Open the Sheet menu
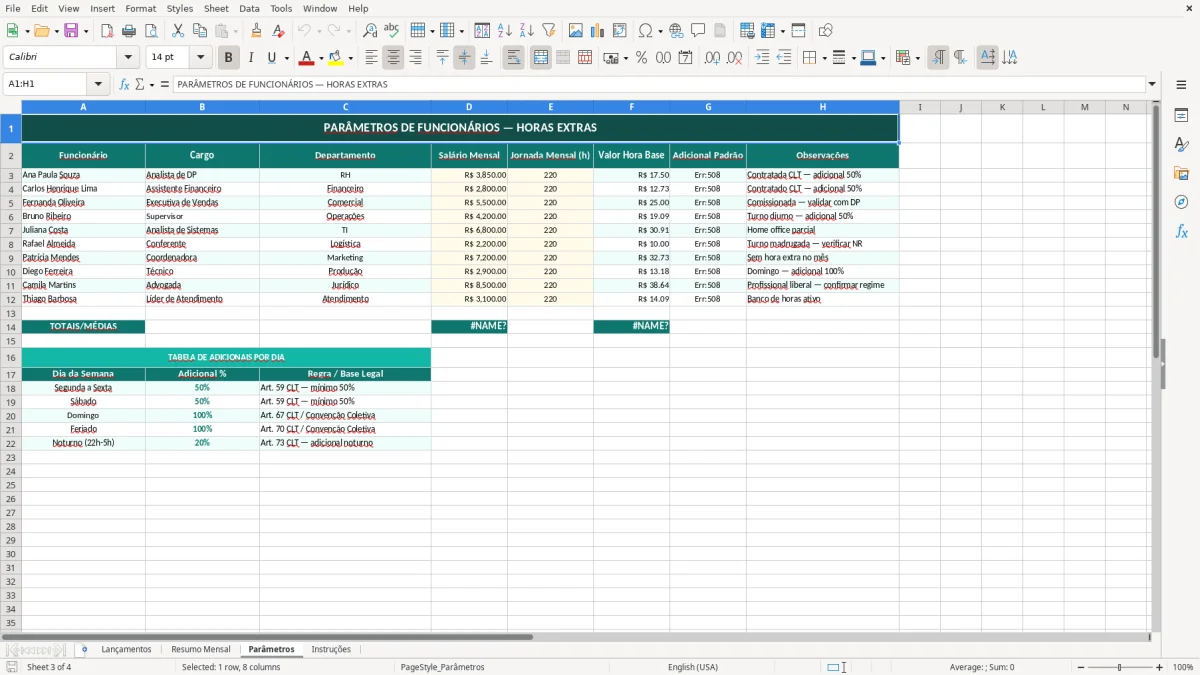 click(x=216, y=8)
